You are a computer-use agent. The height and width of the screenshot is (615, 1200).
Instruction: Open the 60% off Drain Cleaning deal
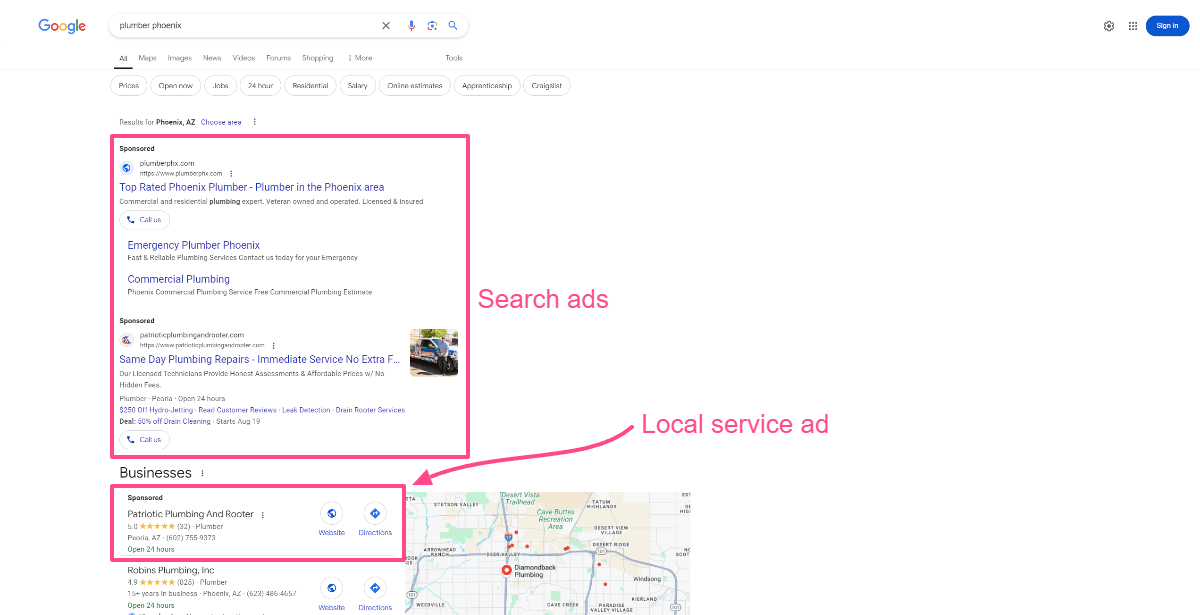click(x=174, y=422)
